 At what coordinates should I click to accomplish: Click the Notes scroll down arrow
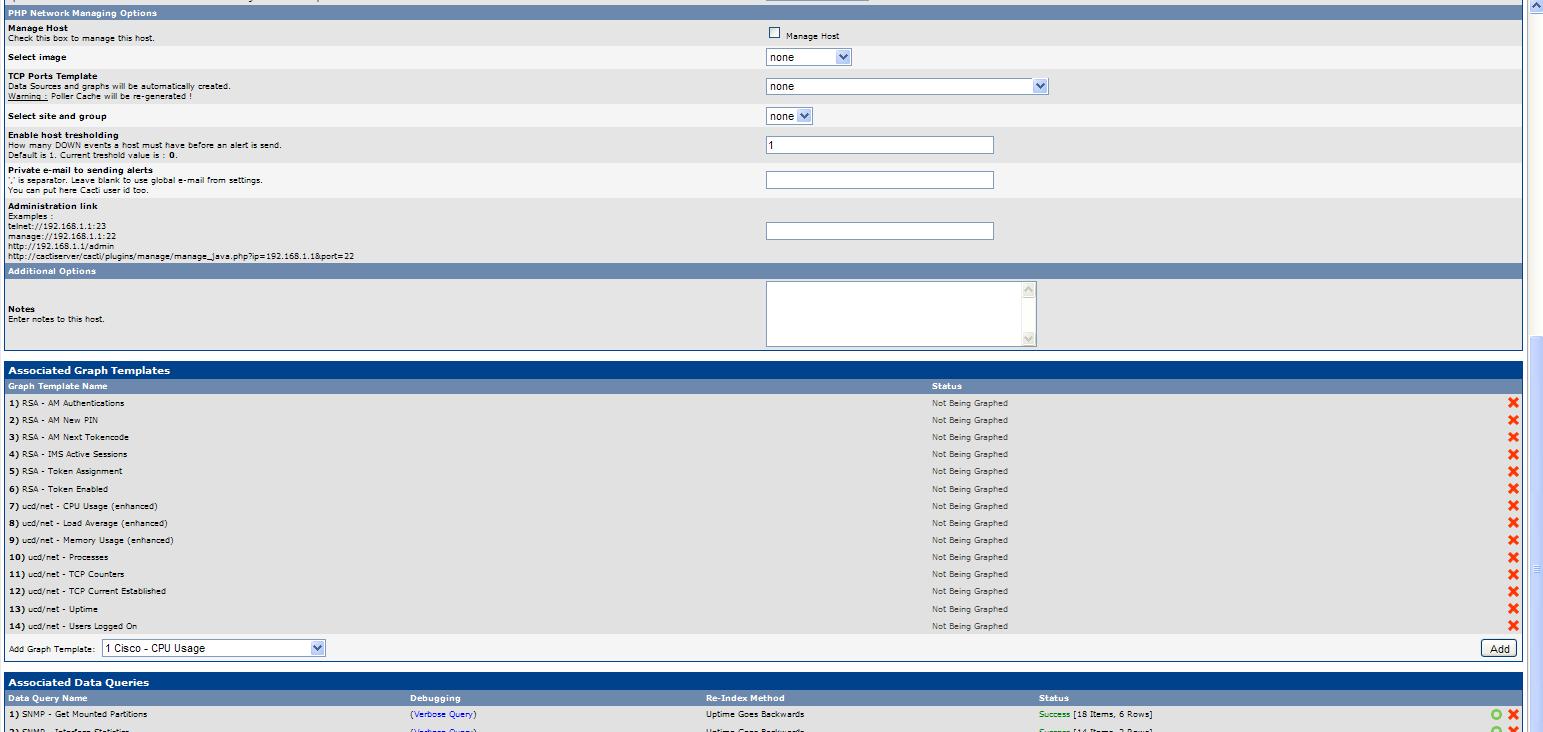[1029, 339]
